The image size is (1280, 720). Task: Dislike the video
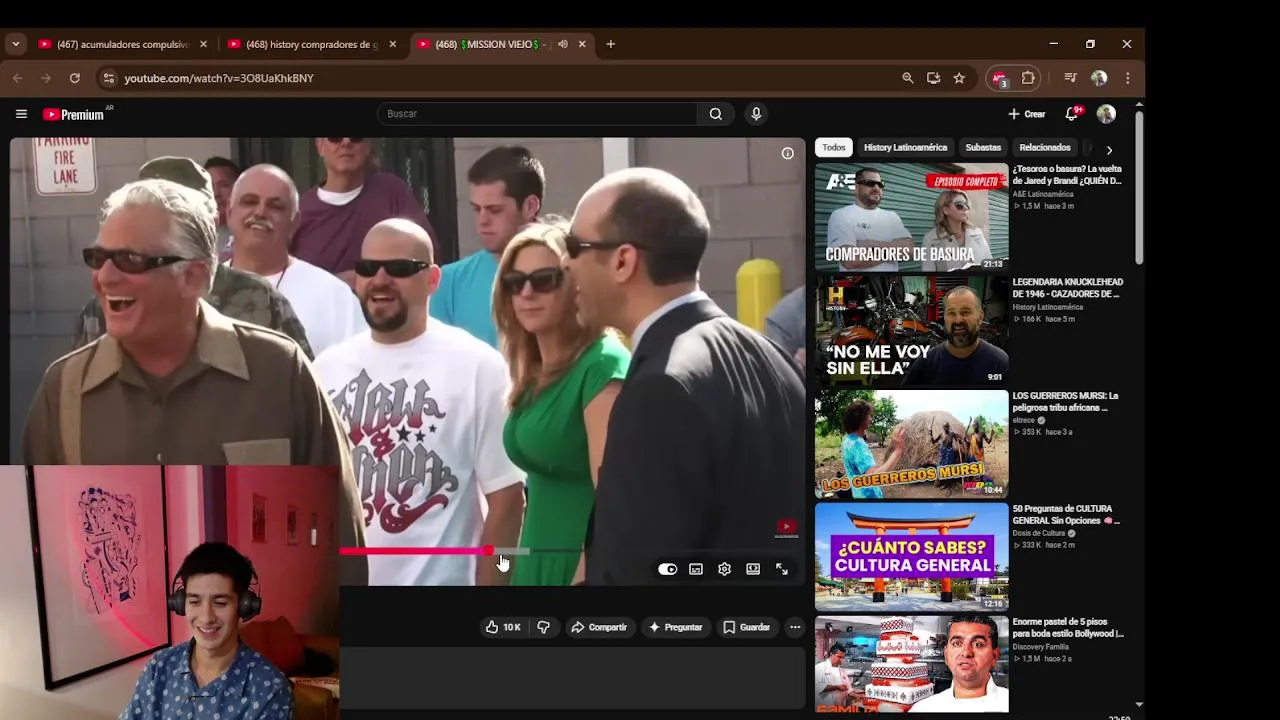(544, 627)
